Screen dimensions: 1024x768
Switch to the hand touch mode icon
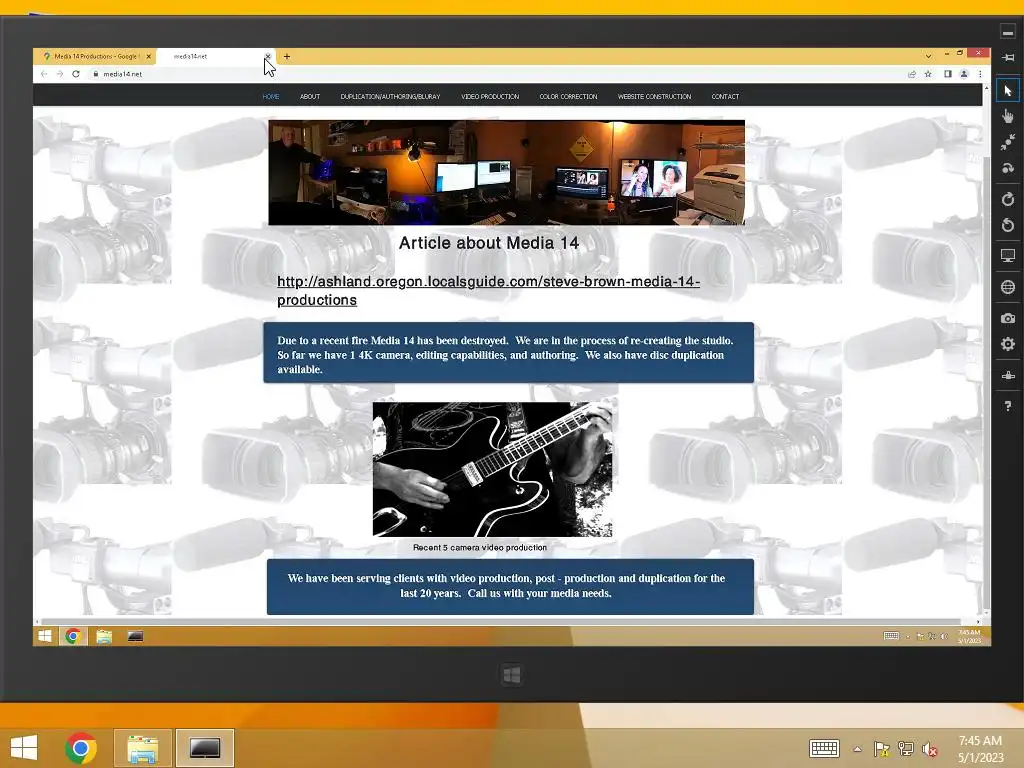pyautogui.click(x=1008, y=116)
